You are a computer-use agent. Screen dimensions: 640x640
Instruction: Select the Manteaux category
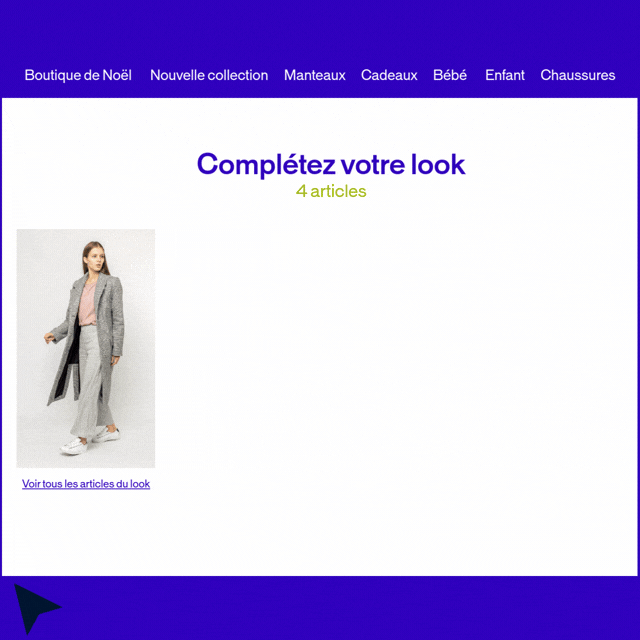(x=315, y=75)
